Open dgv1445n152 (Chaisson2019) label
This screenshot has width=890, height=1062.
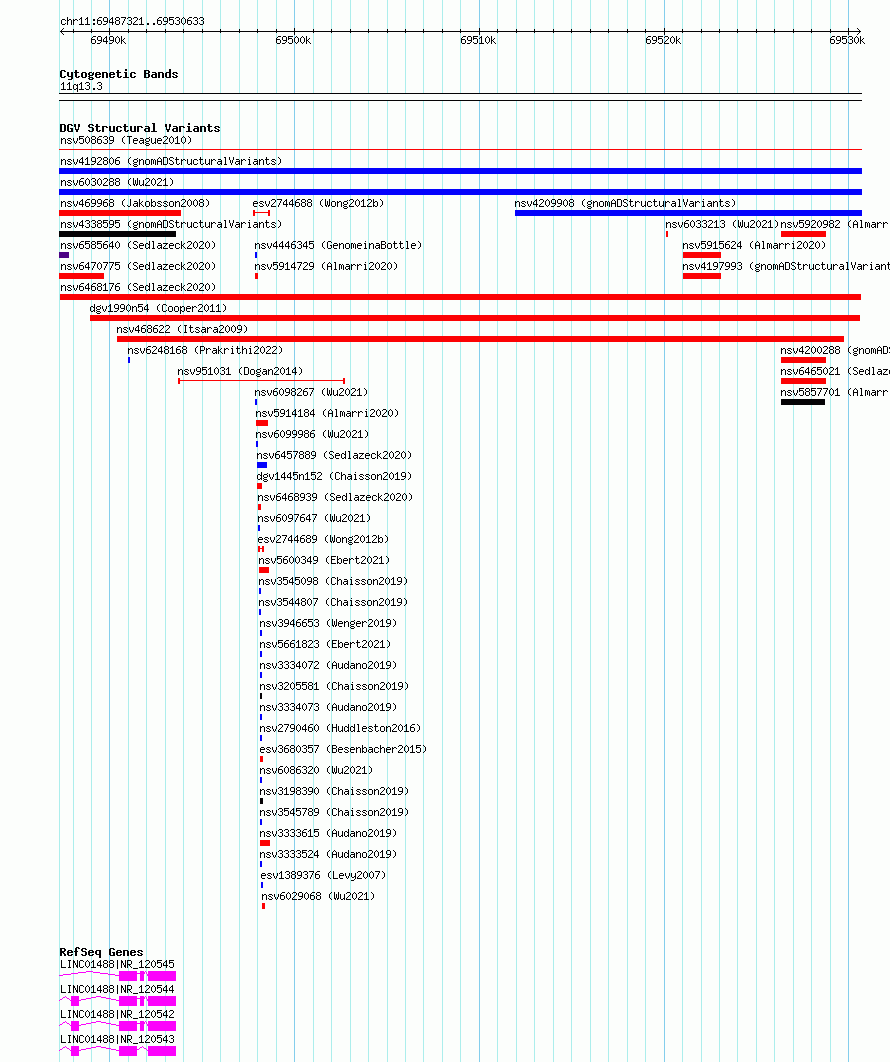tap(334, 476)
